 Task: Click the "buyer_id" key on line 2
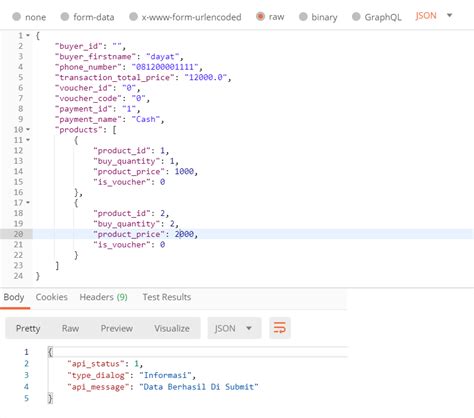click(79, 46)
